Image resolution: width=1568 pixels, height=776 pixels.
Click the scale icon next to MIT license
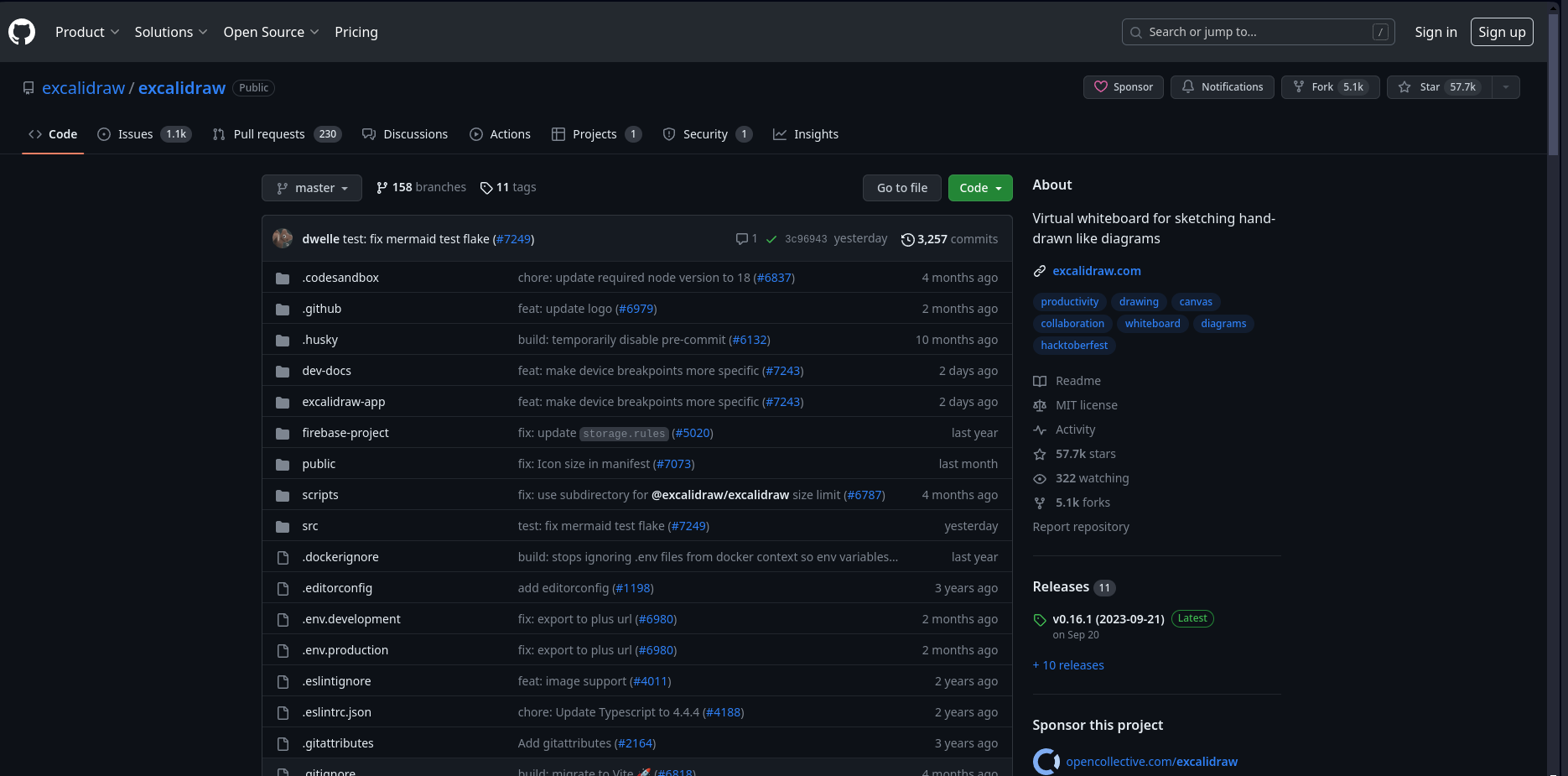tap(1040, 405)
